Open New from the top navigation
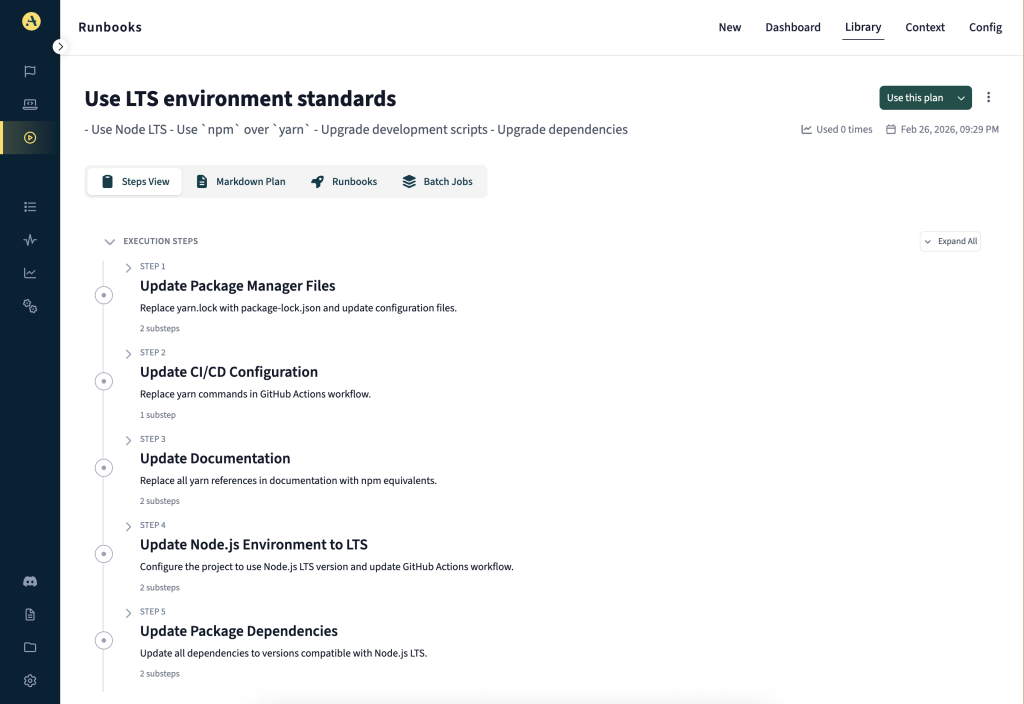 (x=729, y=27)
